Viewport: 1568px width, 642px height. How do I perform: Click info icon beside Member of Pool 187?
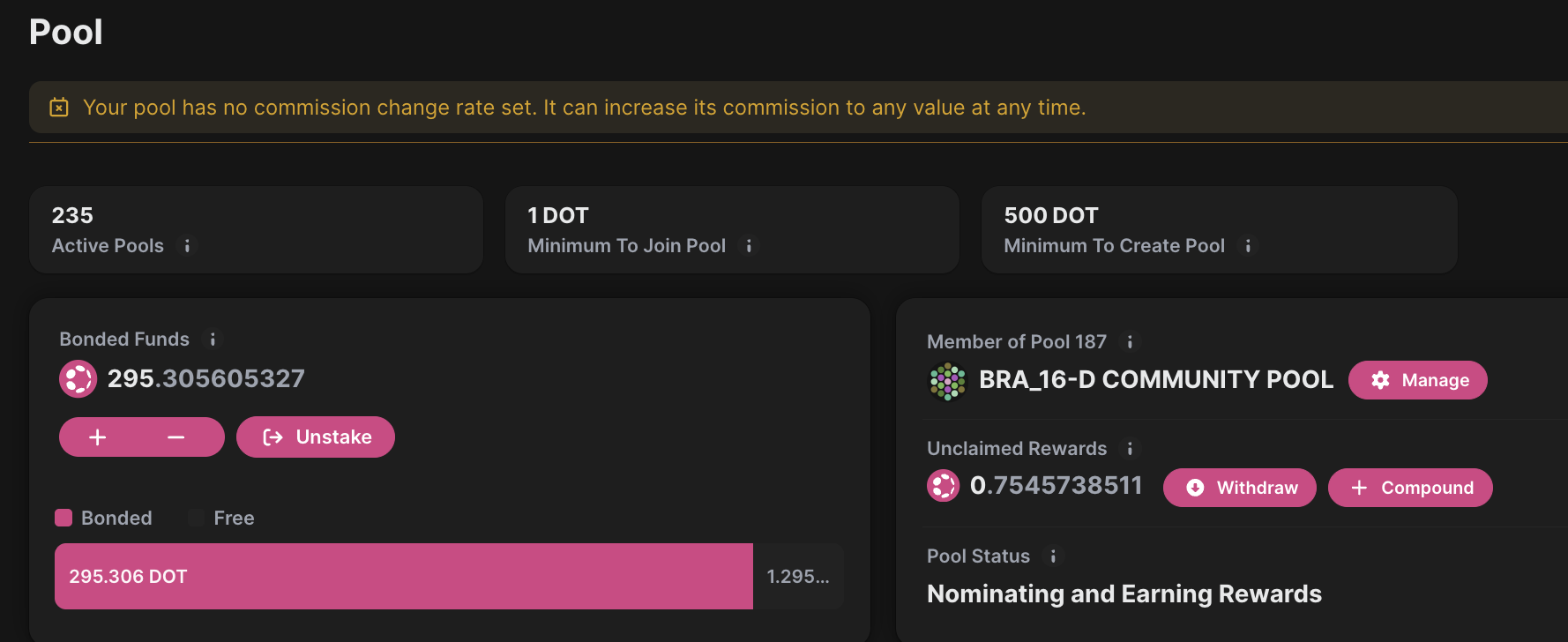[1130, 342]
